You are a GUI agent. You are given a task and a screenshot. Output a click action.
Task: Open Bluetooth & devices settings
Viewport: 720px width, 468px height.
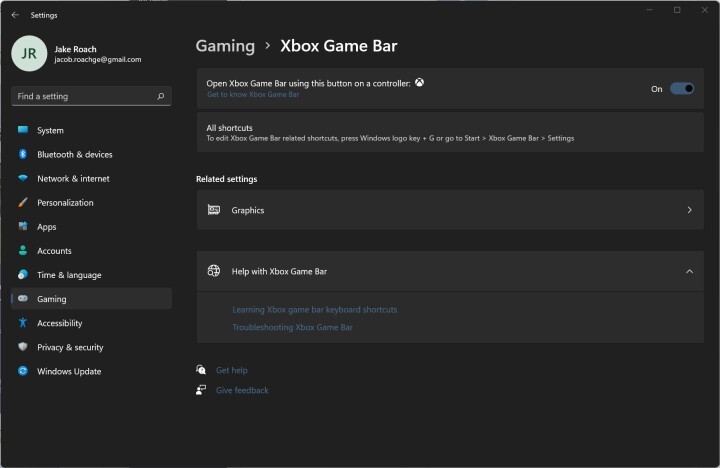[x=91, y=154]
